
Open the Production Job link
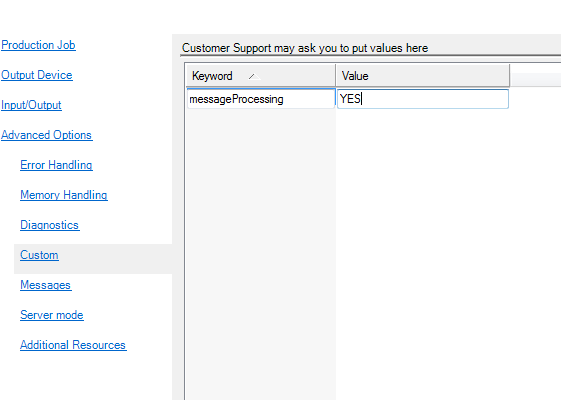pos(38,45)
